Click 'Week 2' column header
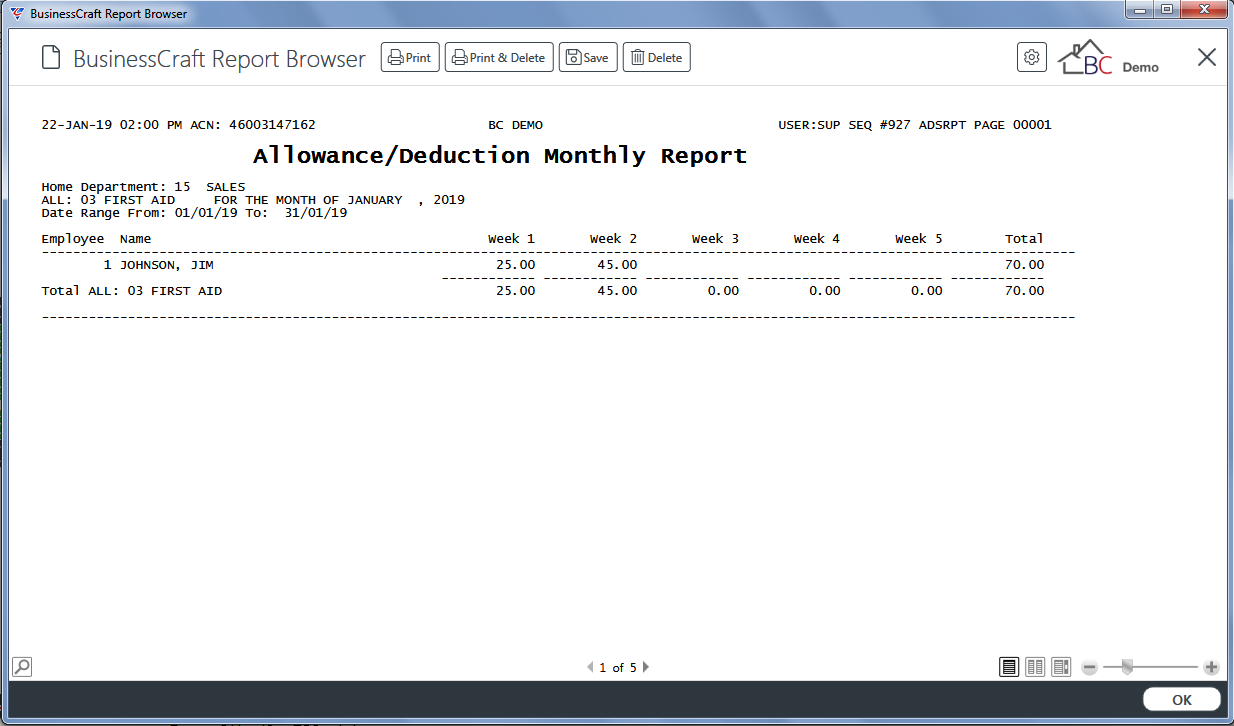Screen dimensions: 1234x726 point(613,239)
